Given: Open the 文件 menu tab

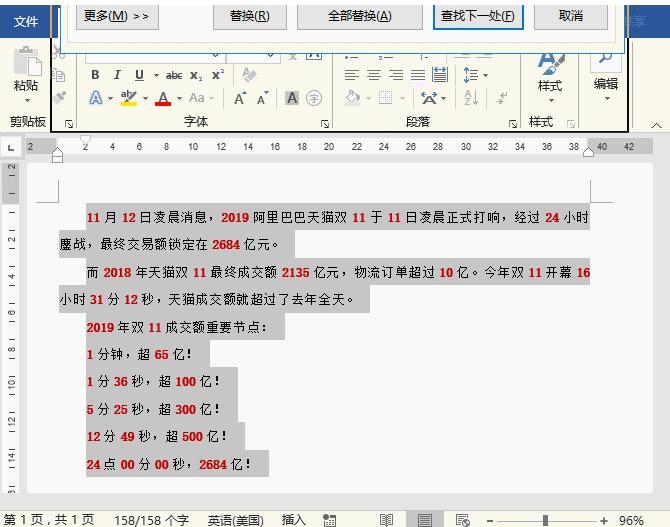Looking at the screenshot, I should point(25,21).
